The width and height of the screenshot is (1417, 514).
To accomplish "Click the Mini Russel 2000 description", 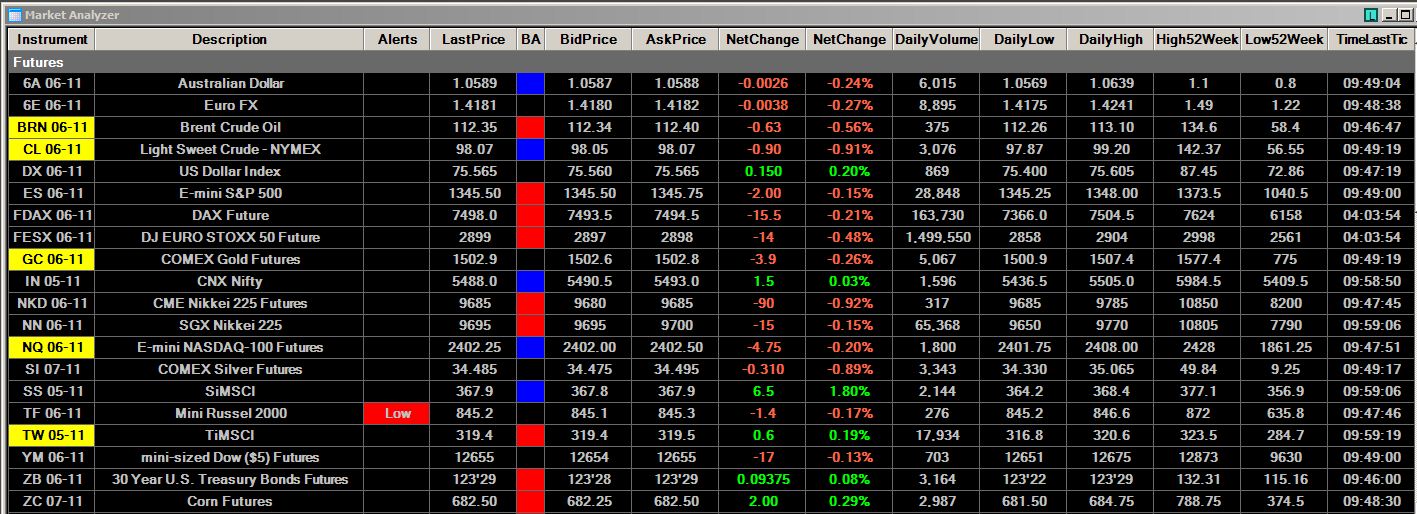I will pos(230,413).
